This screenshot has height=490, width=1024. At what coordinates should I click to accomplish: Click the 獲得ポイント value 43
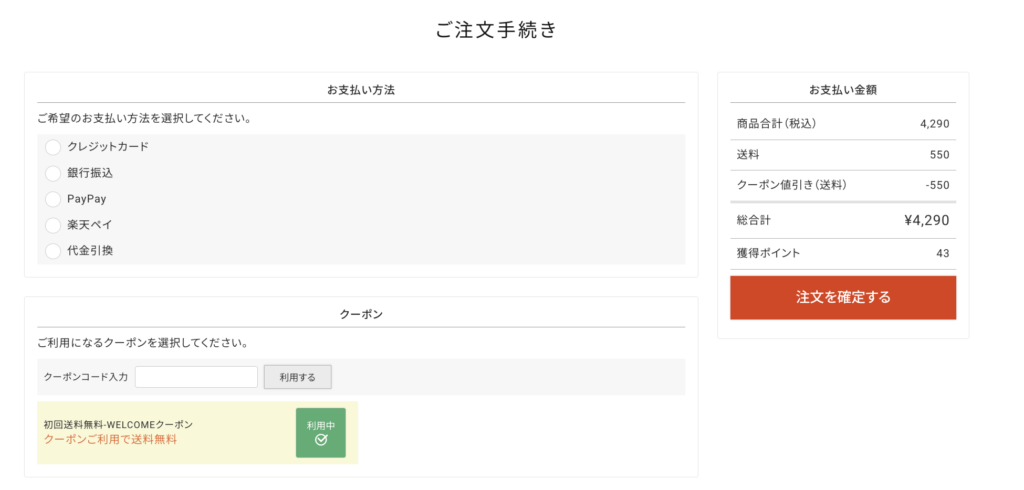[x=942, y=253]
